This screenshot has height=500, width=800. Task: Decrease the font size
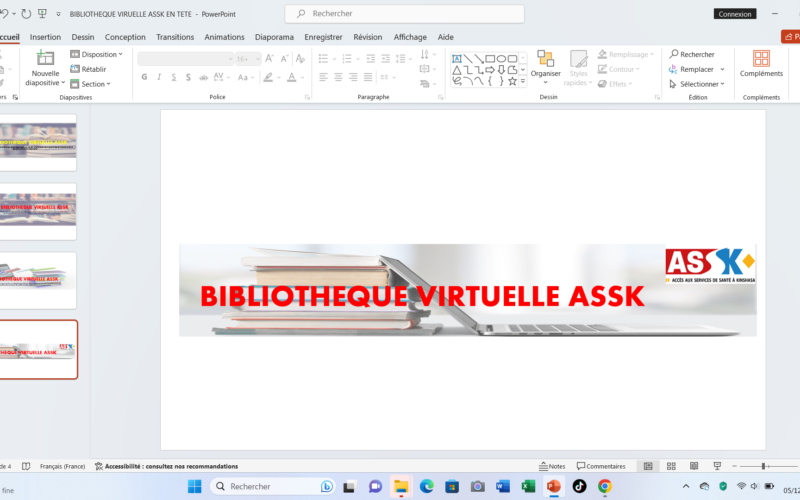(285, 59)
